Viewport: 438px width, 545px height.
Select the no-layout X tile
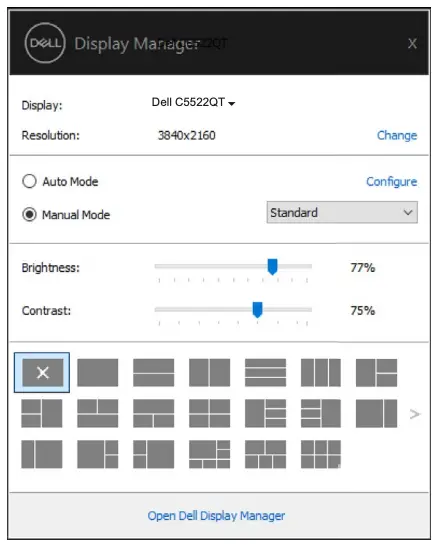(42, 373)
